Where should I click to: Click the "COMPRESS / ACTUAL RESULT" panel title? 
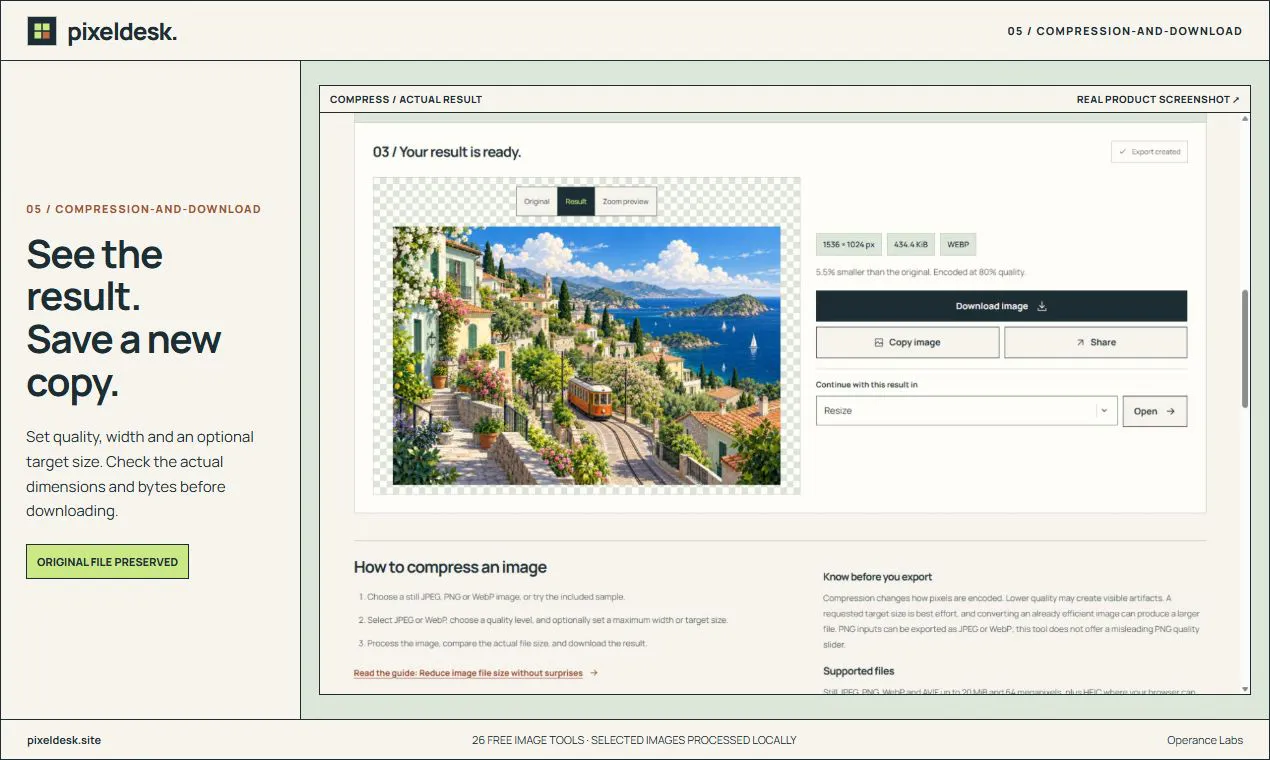click(x=406, y=99)
